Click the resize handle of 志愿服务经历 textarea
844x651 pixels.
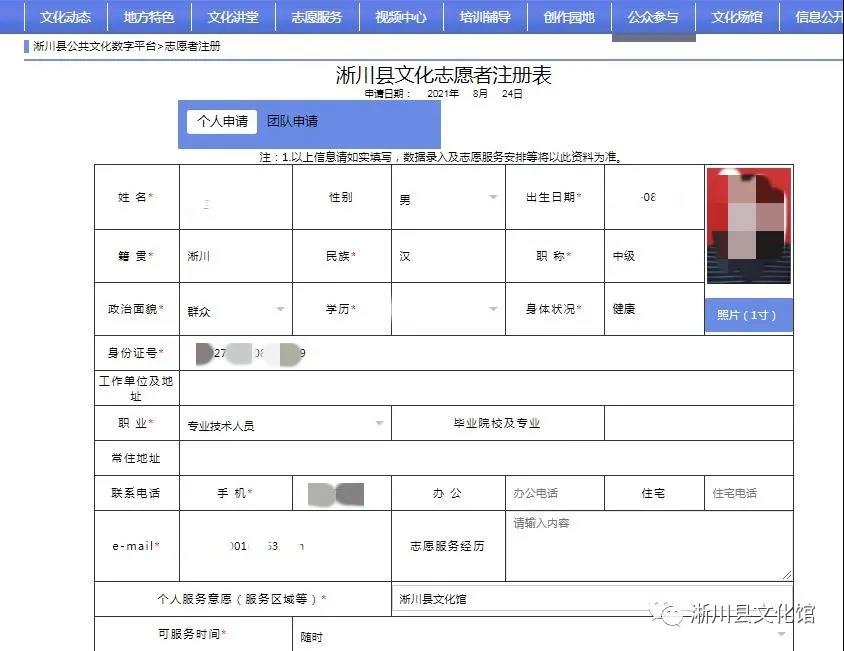(787, 575)
